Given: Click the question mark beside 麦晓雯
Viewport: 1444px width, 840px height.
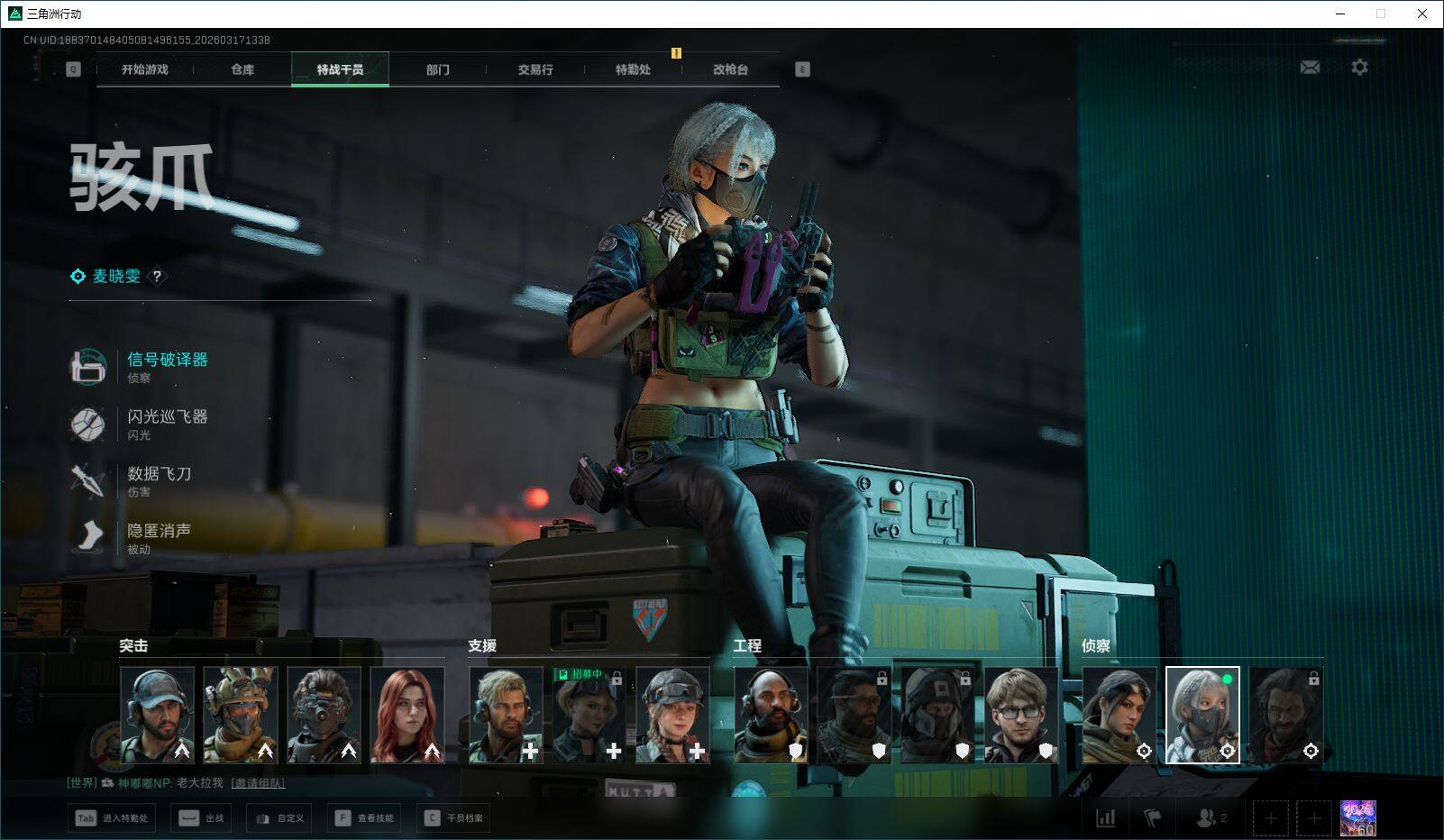Looking at the screenshot, I should point(157,277).
